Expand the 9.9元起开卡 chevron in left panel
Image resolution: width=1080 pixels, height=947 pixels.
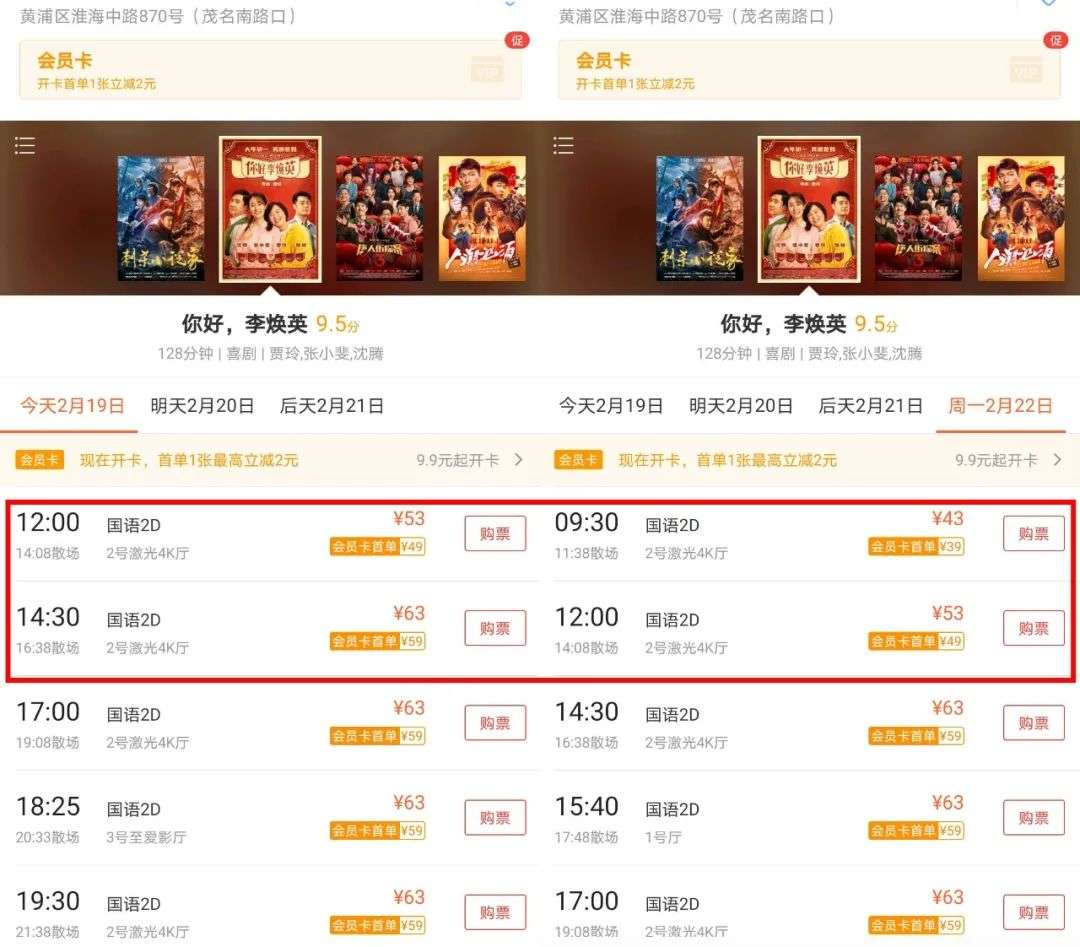(x=519, y=459)
